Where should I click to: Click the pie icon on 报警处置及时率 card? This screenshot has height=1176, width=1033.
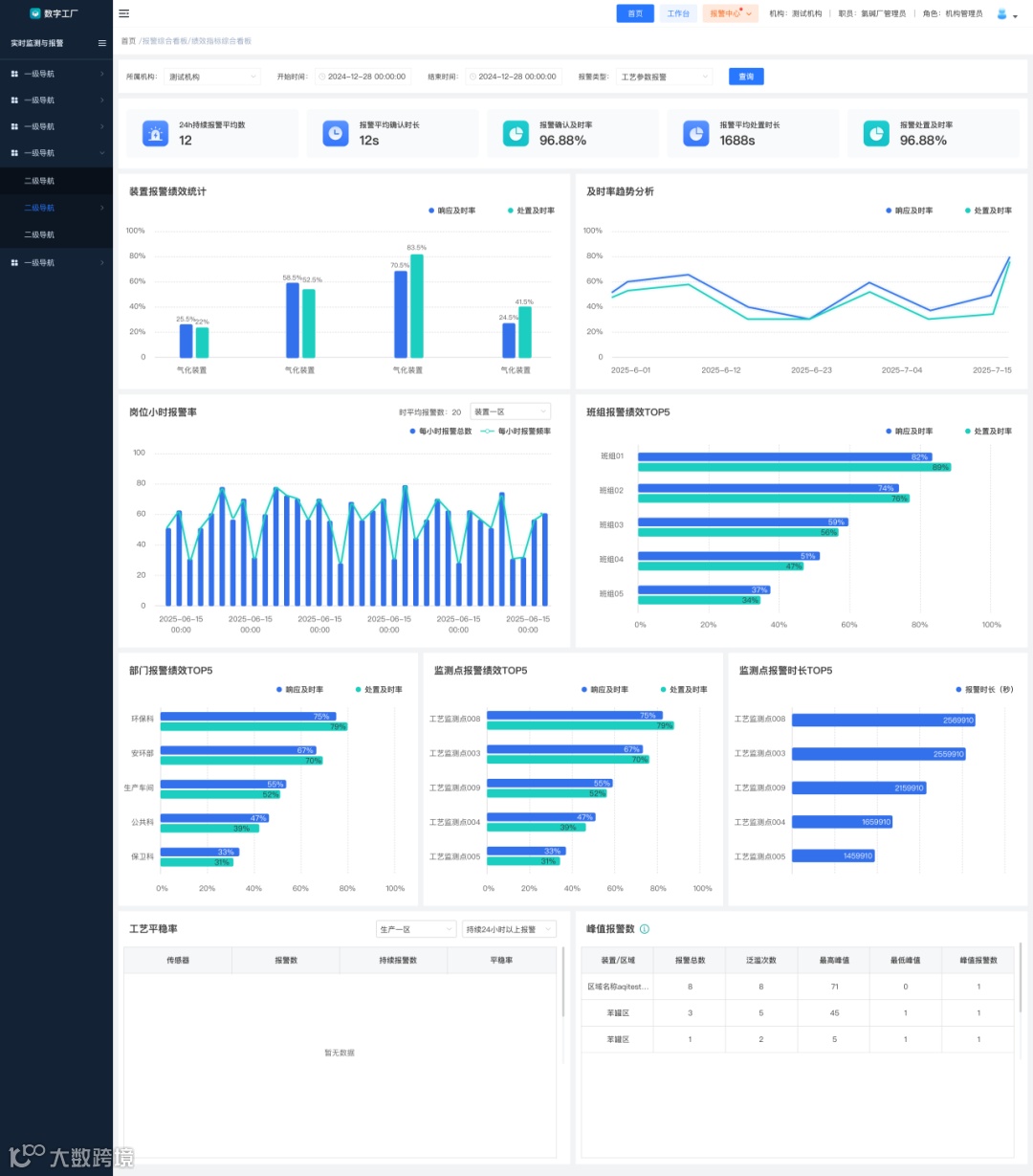(876, 133)
